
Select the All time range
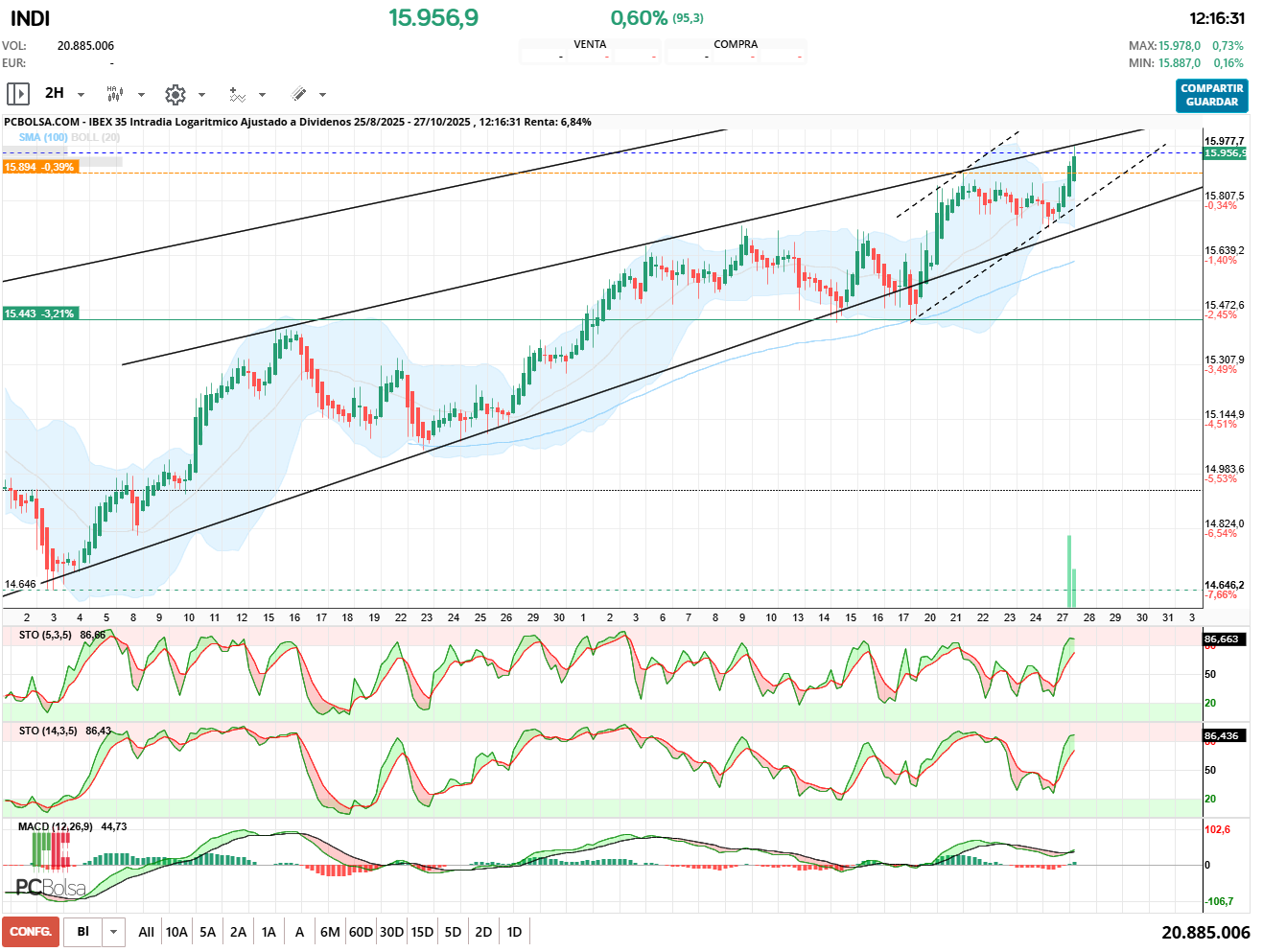pyautogui.click(x=146, y=932)
